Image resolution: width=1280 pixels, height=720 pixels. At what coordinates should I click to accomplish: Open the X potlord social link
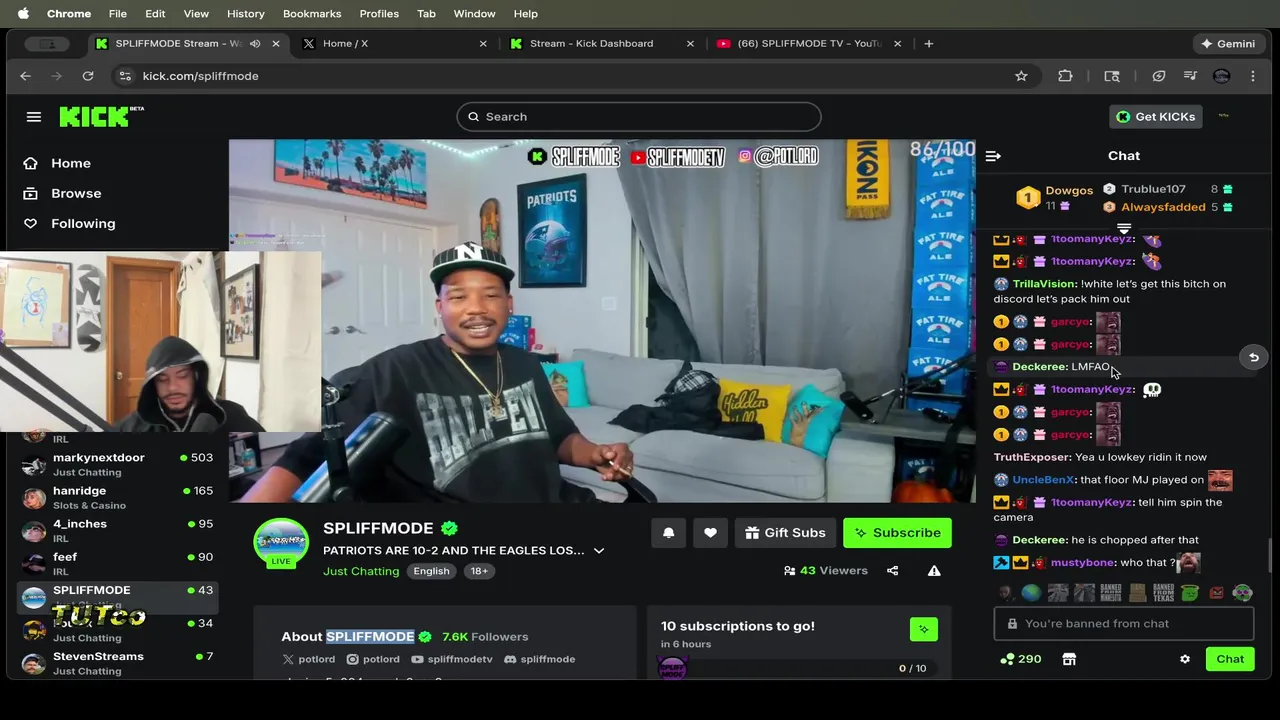pyautogui.click(x=309, y=659)
